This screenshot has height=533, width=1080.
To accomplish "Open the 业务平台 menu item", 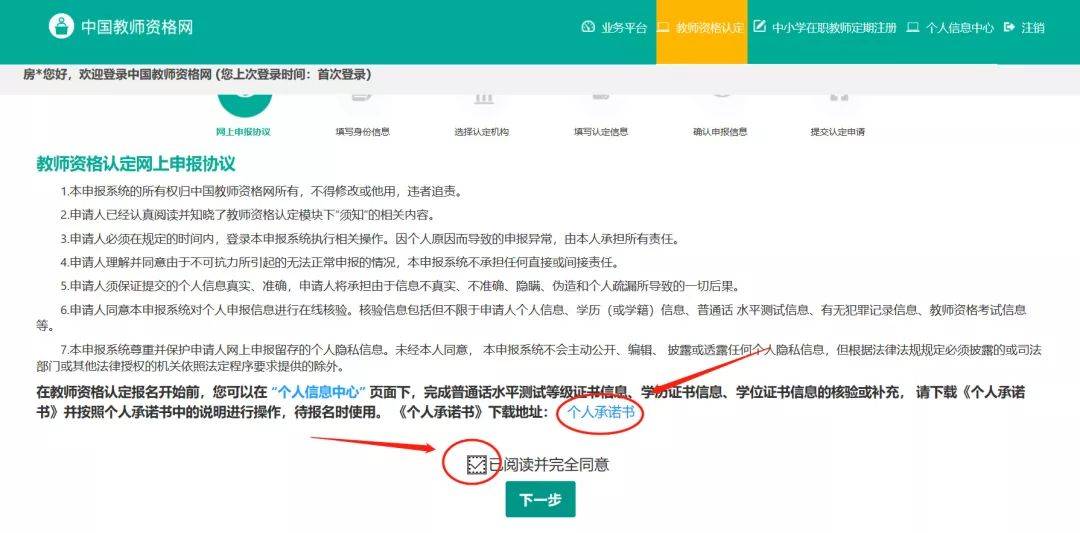I will click(x=614, y=28).
